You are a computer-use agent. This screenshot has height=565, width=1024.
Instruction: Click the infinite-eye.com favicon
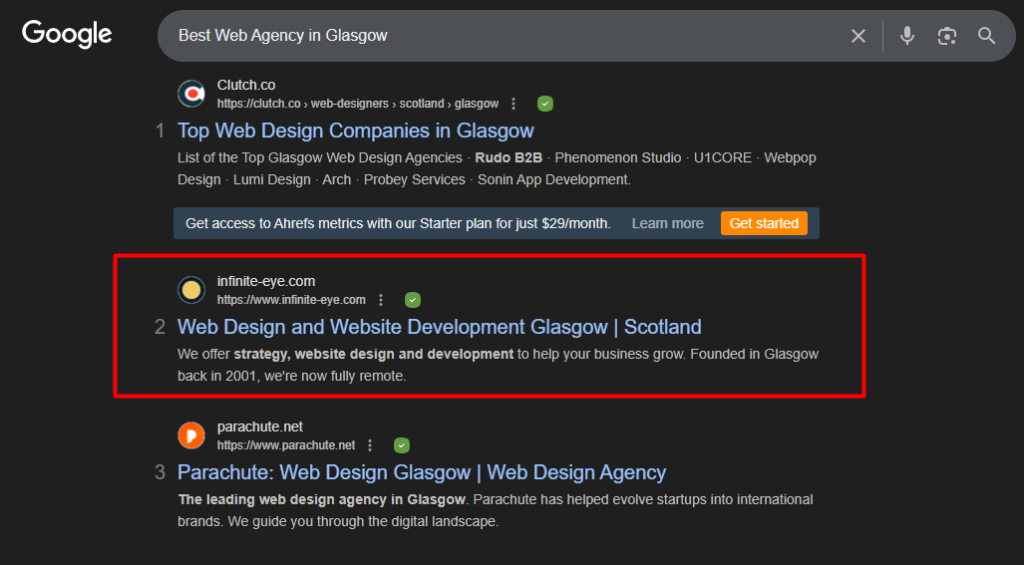tap(191, 290)
